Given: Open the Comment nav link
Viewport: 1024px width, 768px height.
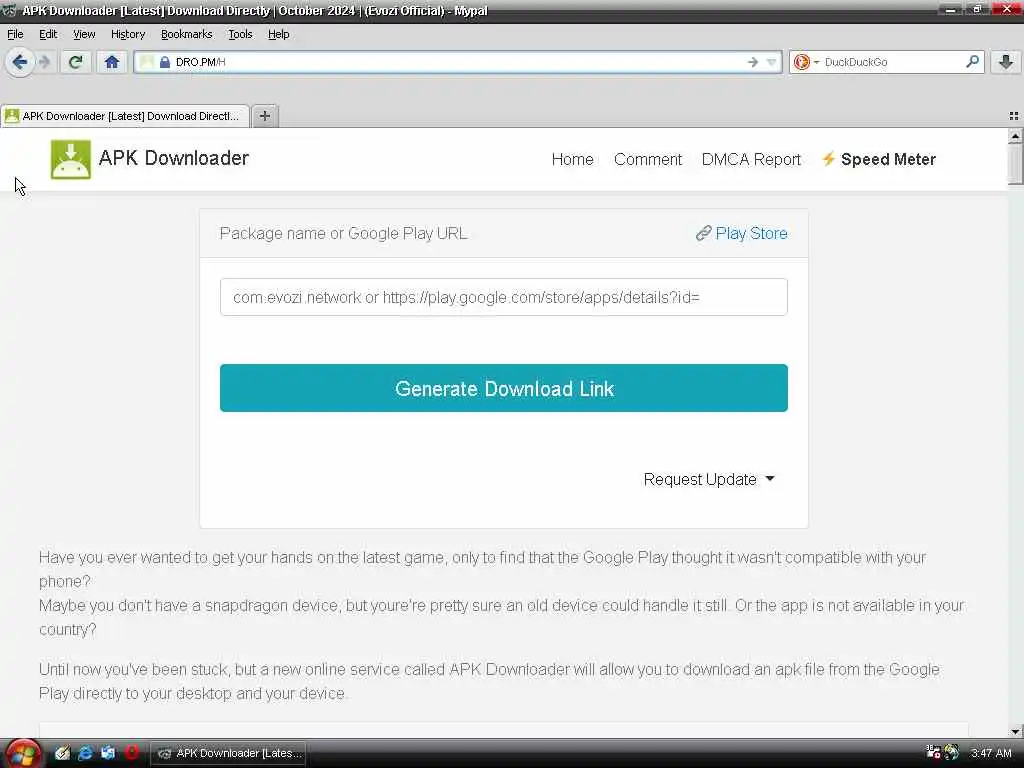Looking at the screenshot, I should point(647,159).
